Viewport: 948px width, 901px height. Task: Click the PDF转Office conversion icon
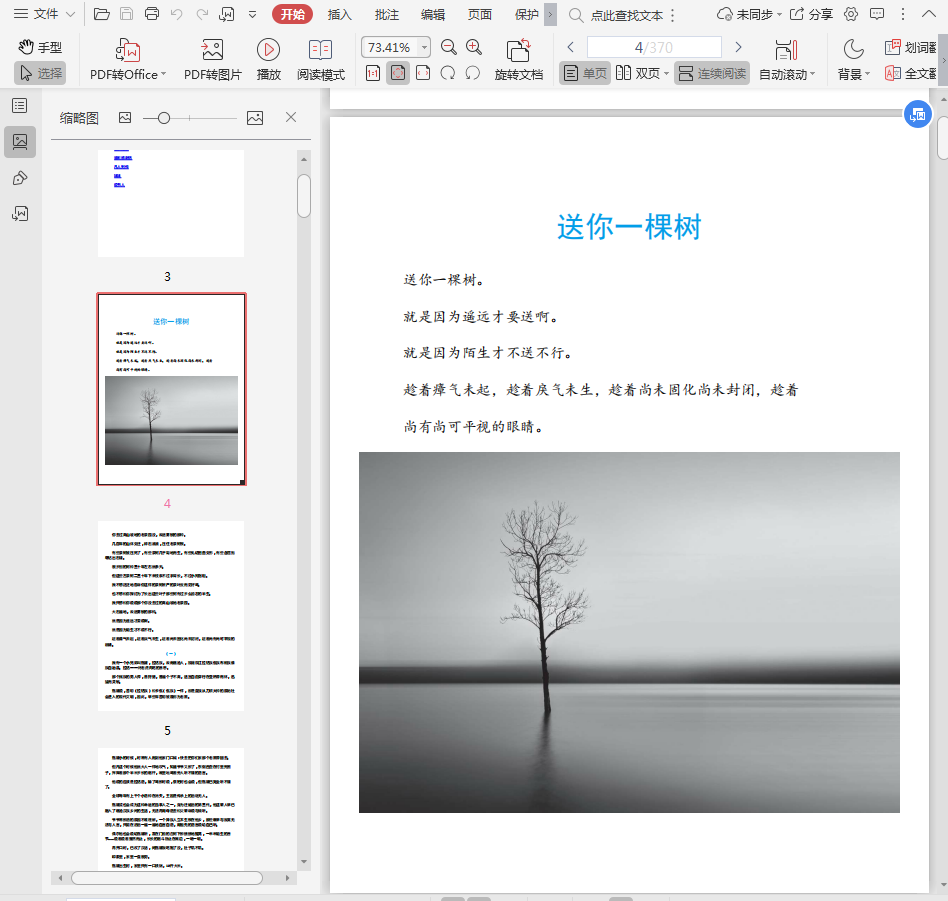[x=127, y=50]
